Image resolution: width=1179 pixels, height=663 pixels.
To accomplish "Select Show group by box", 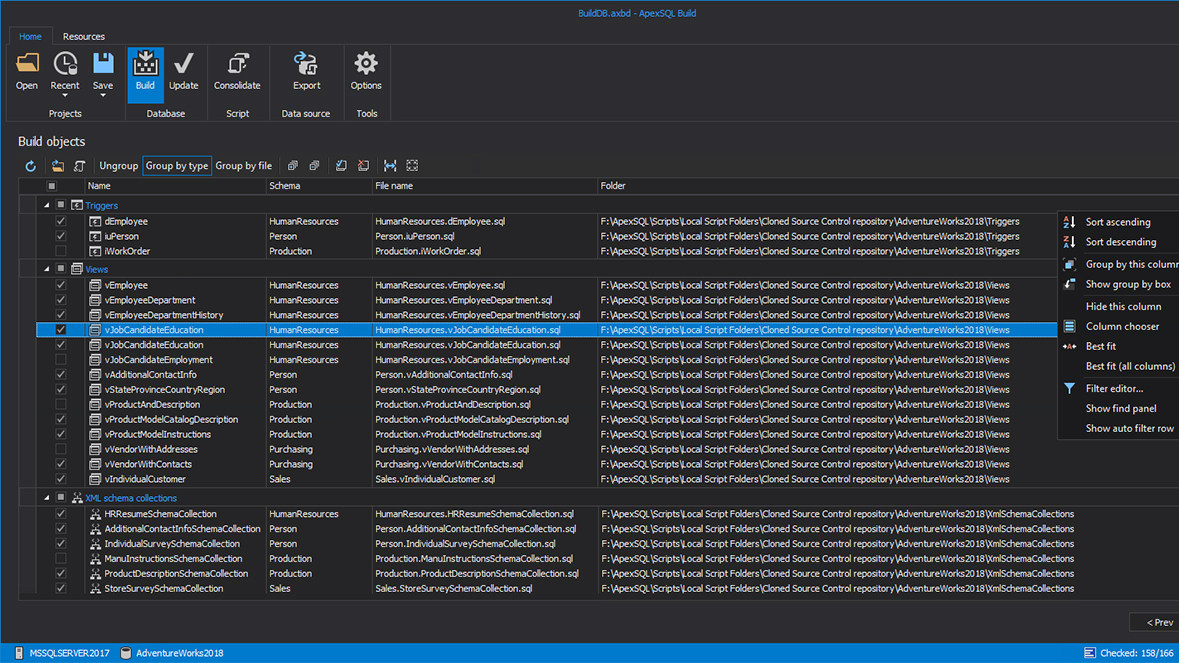I will pyautogui.click(x=1119, y=284).
